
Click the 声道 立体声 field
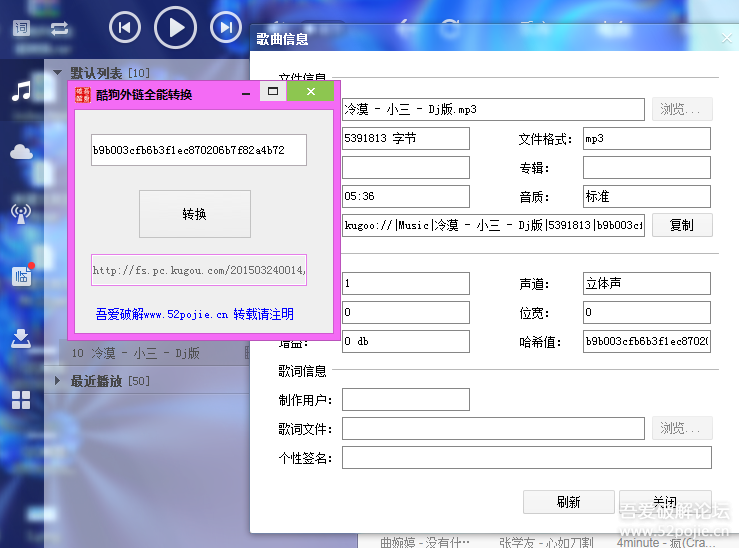[x=647, y=283]
